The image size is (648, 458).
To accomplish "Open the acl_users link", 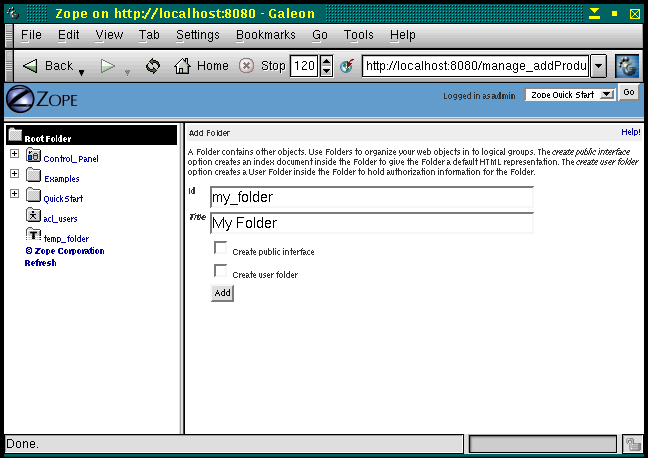I will 60,219.
